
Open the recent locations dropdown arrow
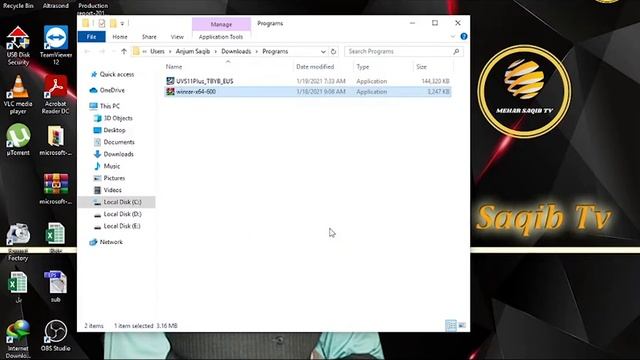pyautogui.click(x=113, y=51)
